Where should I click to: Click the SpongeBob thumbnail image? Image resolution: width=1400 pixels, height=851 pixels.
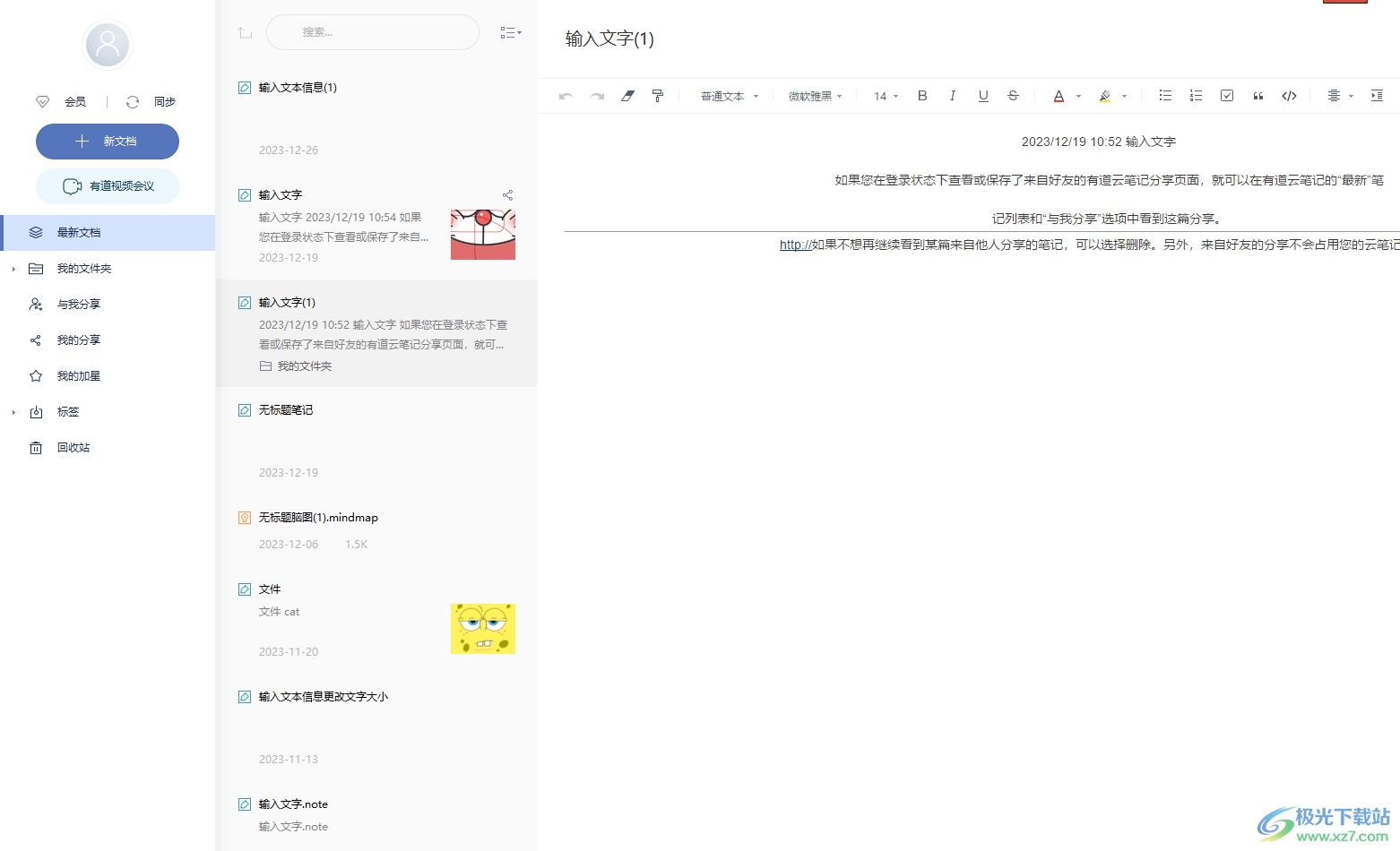(483, 629)
